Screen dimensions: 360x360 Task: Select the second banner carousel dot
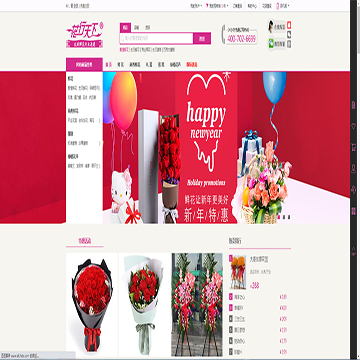click(x=284, y=217)
